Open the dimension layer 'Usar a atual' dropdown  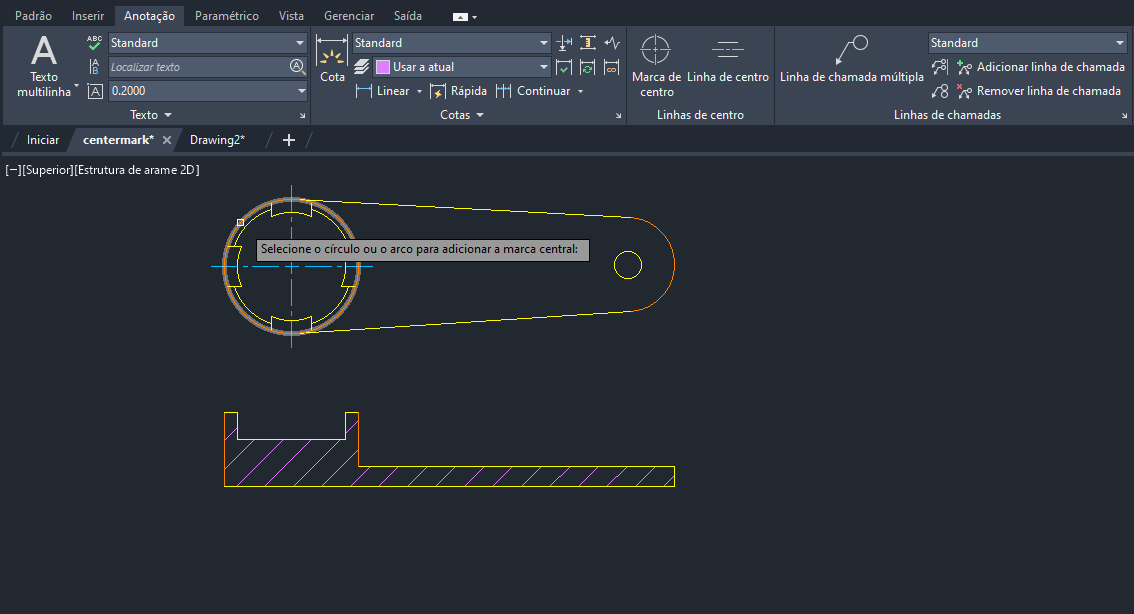coord(463,67)
